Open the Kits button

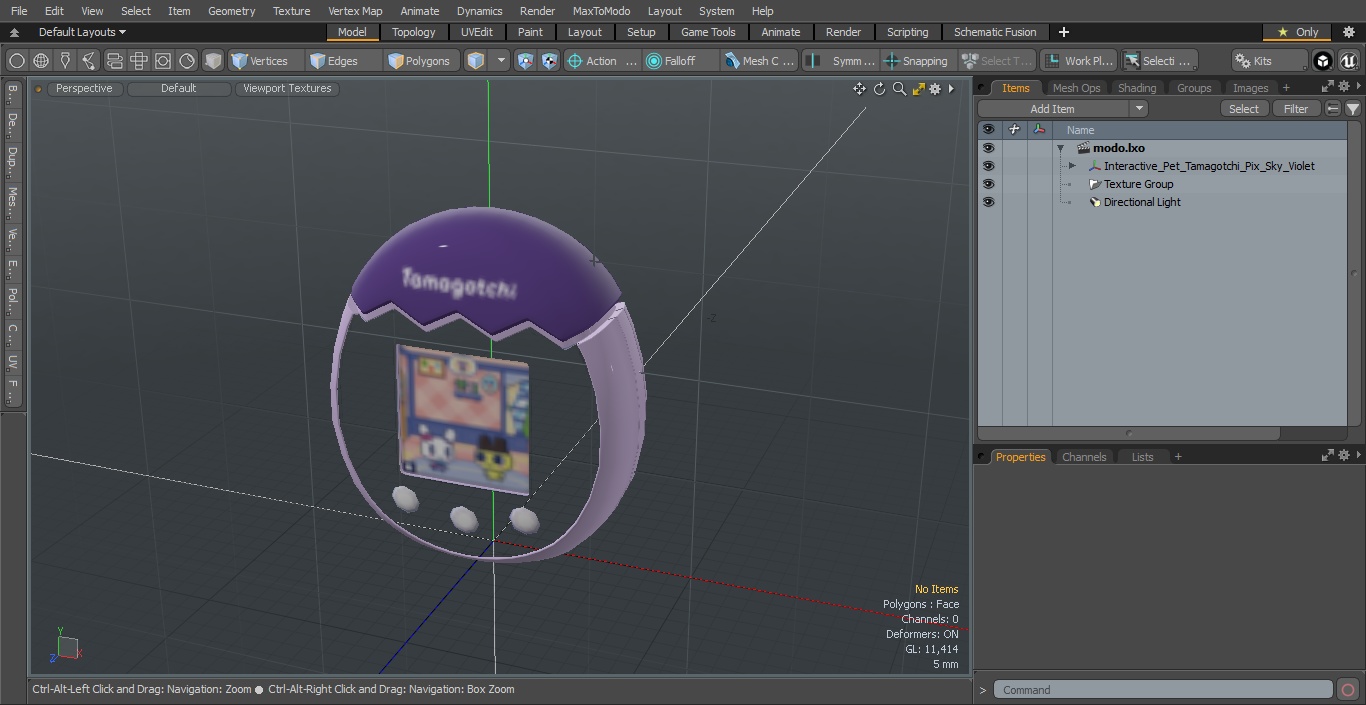pos(1268,61)
